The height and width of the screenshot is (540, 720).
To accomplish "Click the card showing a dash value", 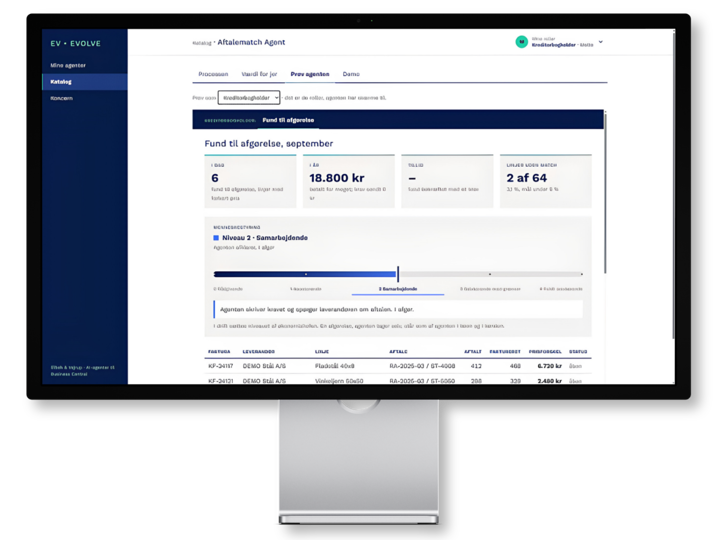I will click(447, 181).
